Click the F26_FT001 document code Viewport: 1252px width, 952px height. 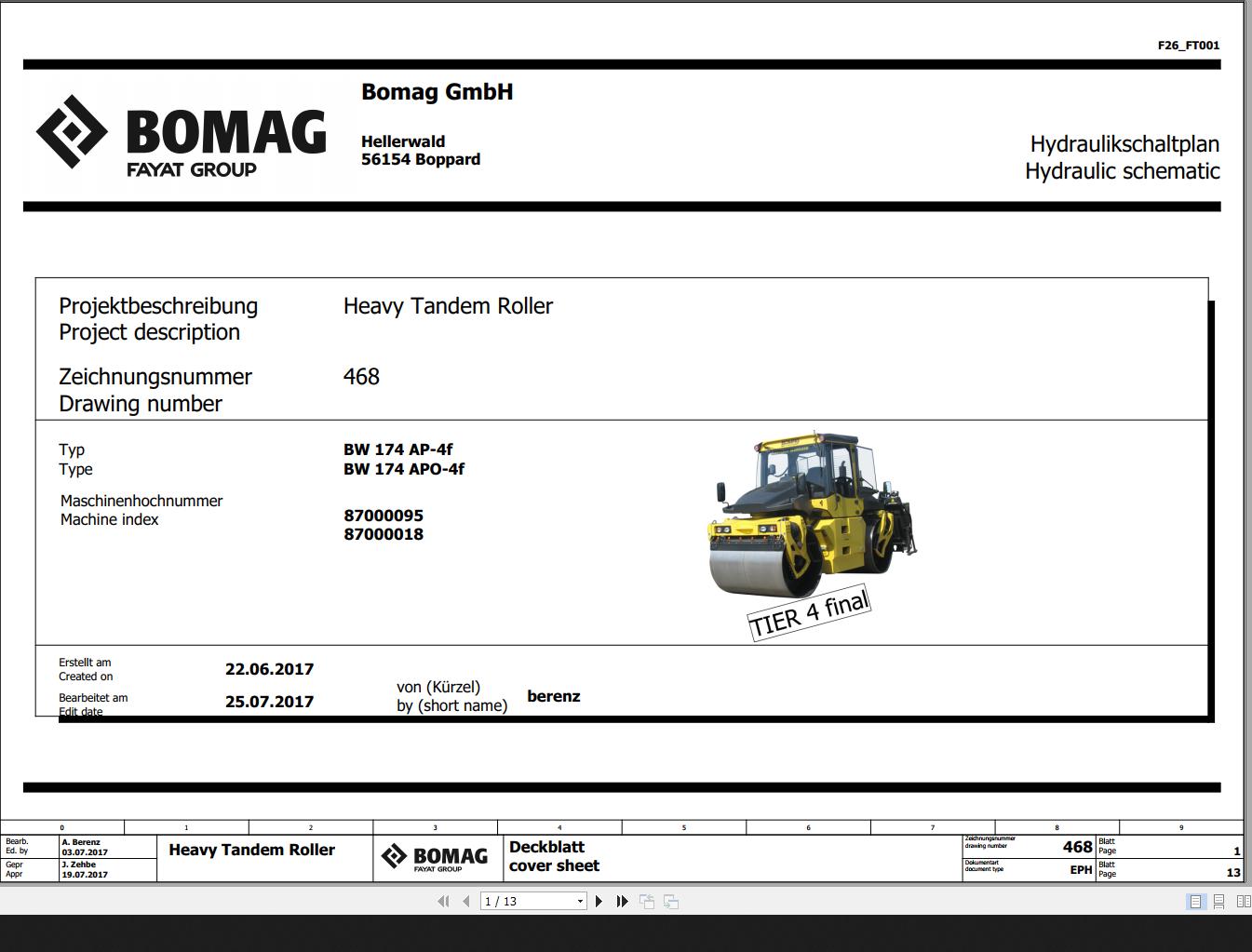click(1189, 45)
